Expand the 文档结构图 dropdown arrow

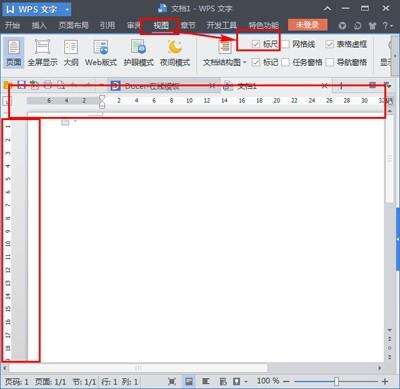[245, 62]
